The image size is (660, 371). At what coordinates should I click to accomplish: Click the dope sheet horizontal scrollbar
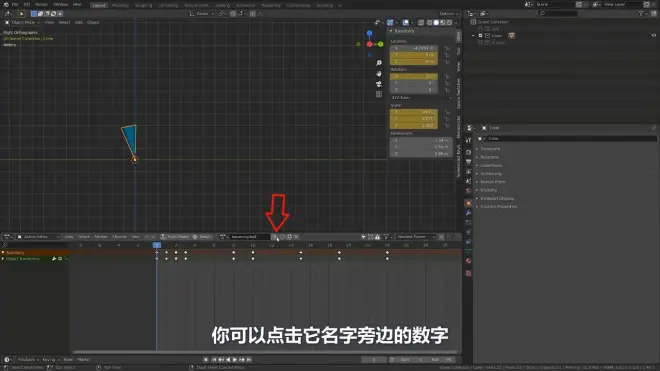click(265, 352)
